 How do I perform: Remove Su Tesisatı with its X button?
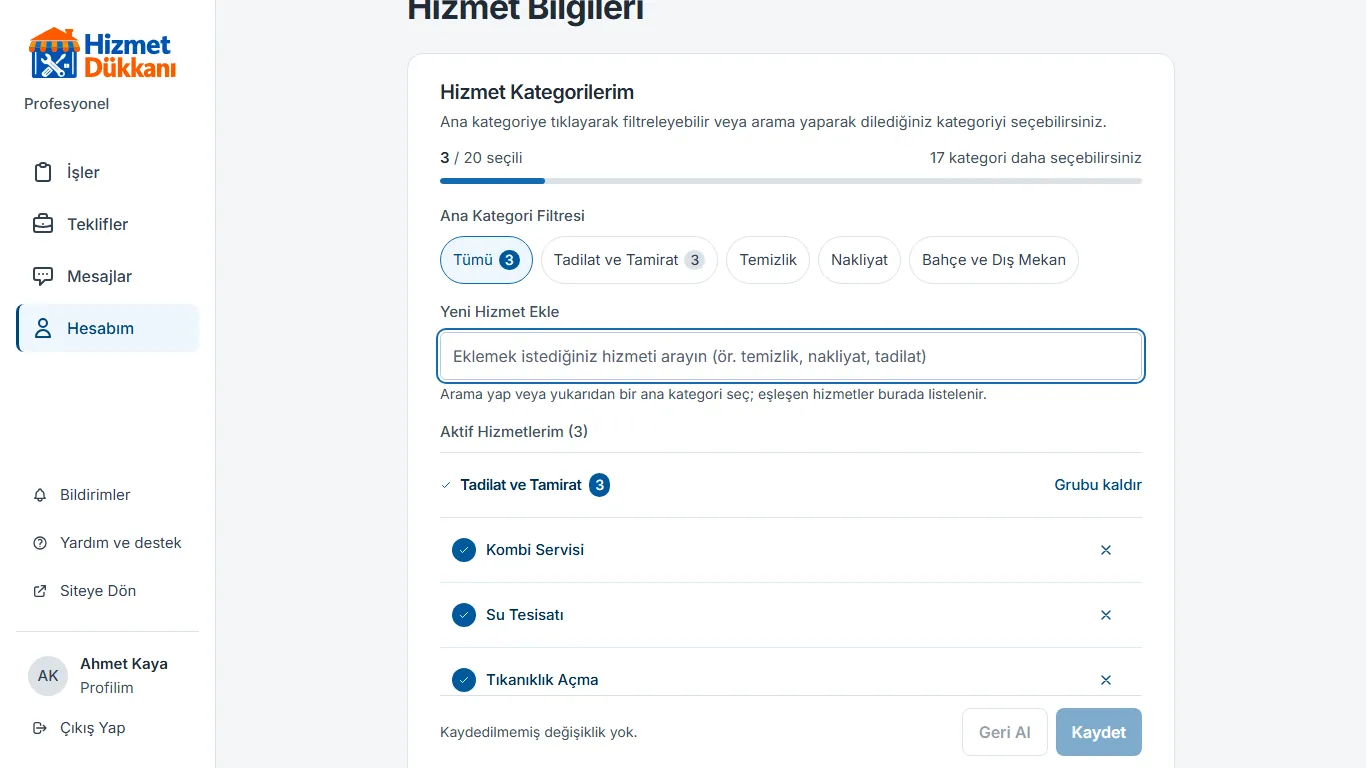(1106, 615)
